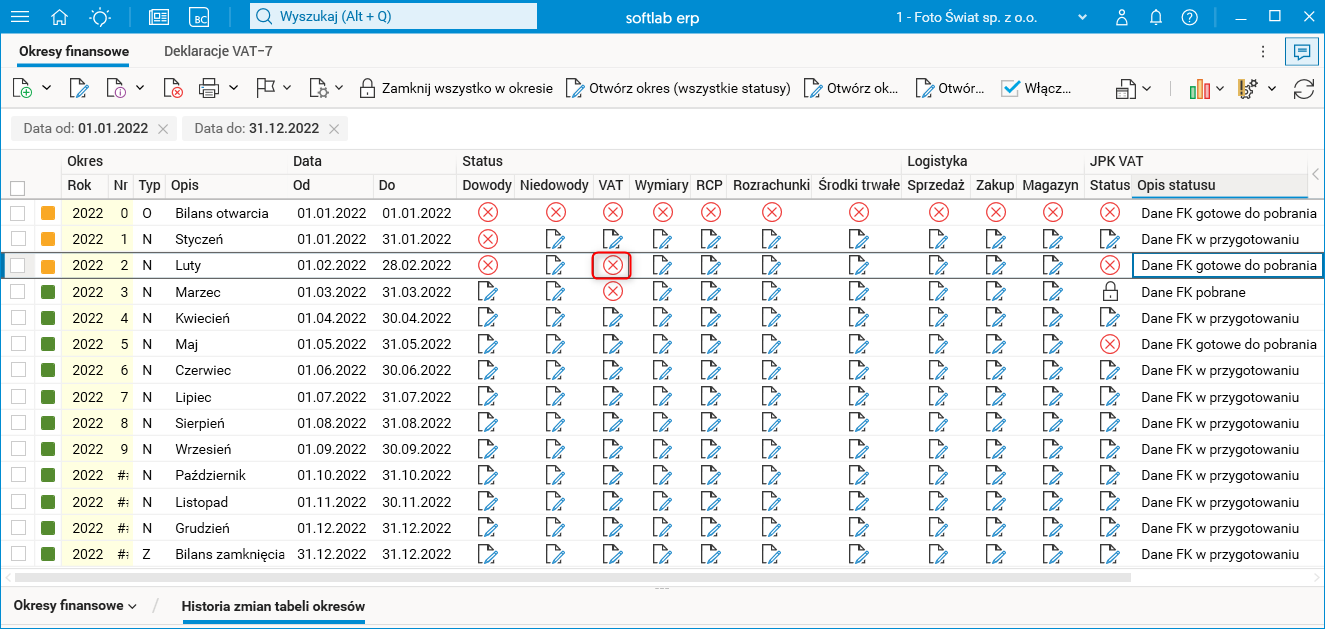The height and width of the screenshot is (629, 1325).
Task: Edit the selected period icon
Action: pyautogui.click(x=79, y=88)
